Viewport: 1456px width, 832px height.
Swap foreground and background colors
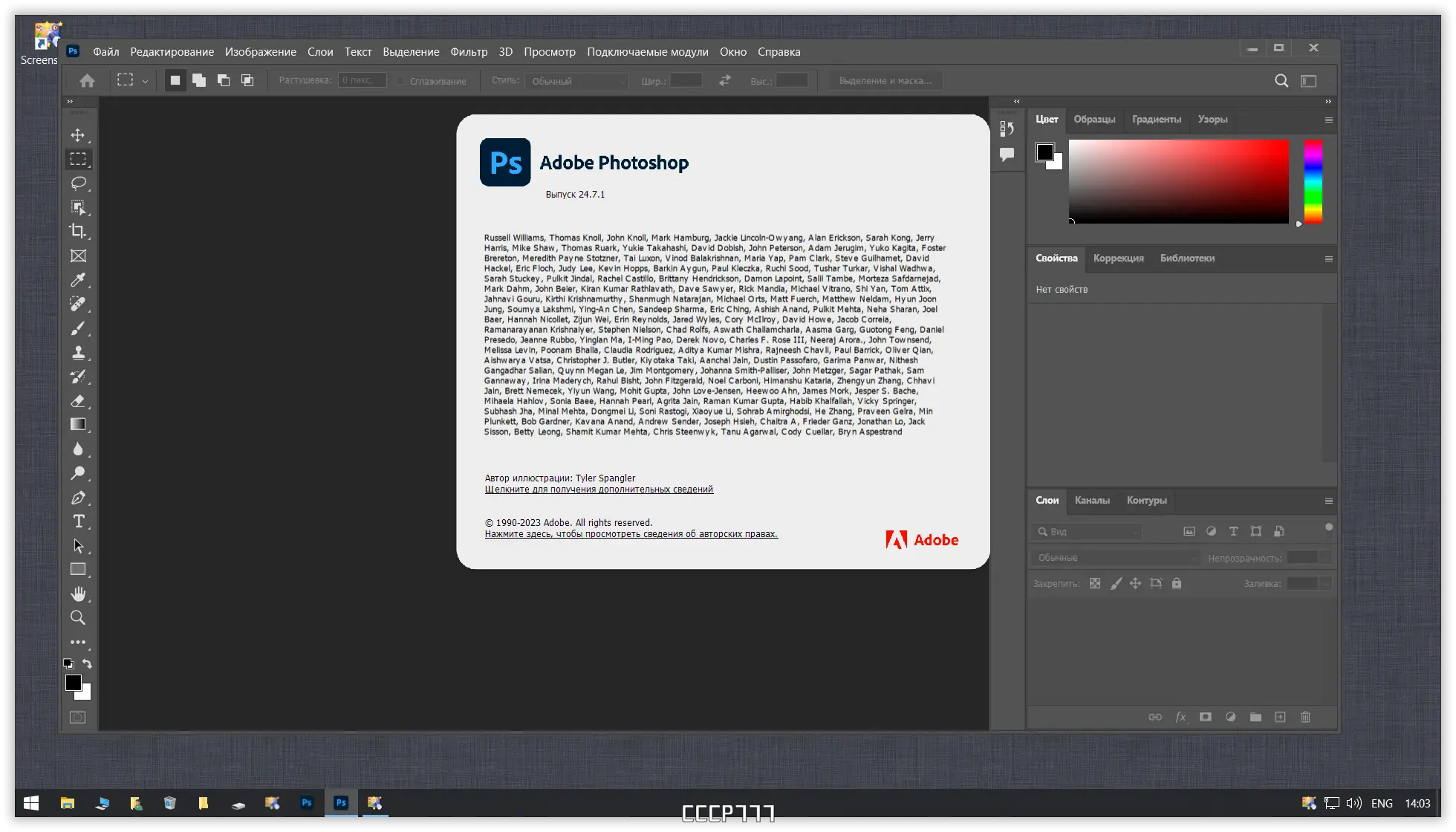tap(88, 663)
